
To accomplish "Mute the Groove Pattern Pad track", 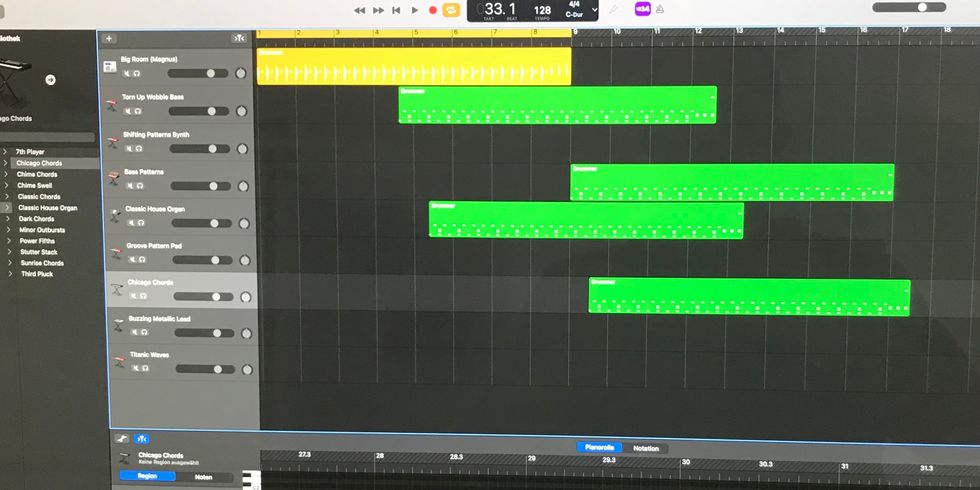I will 133,259.
